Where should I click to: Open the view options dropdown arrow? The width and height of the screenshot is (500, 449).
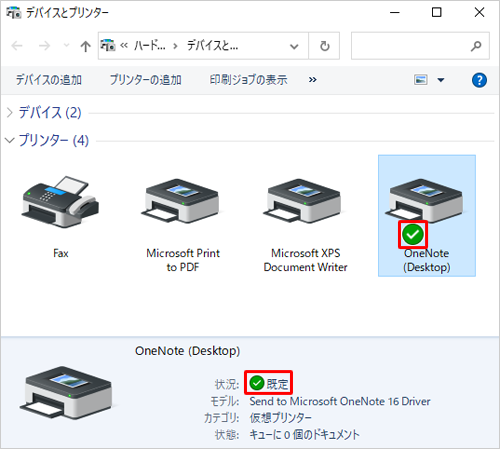click(441, 80)
